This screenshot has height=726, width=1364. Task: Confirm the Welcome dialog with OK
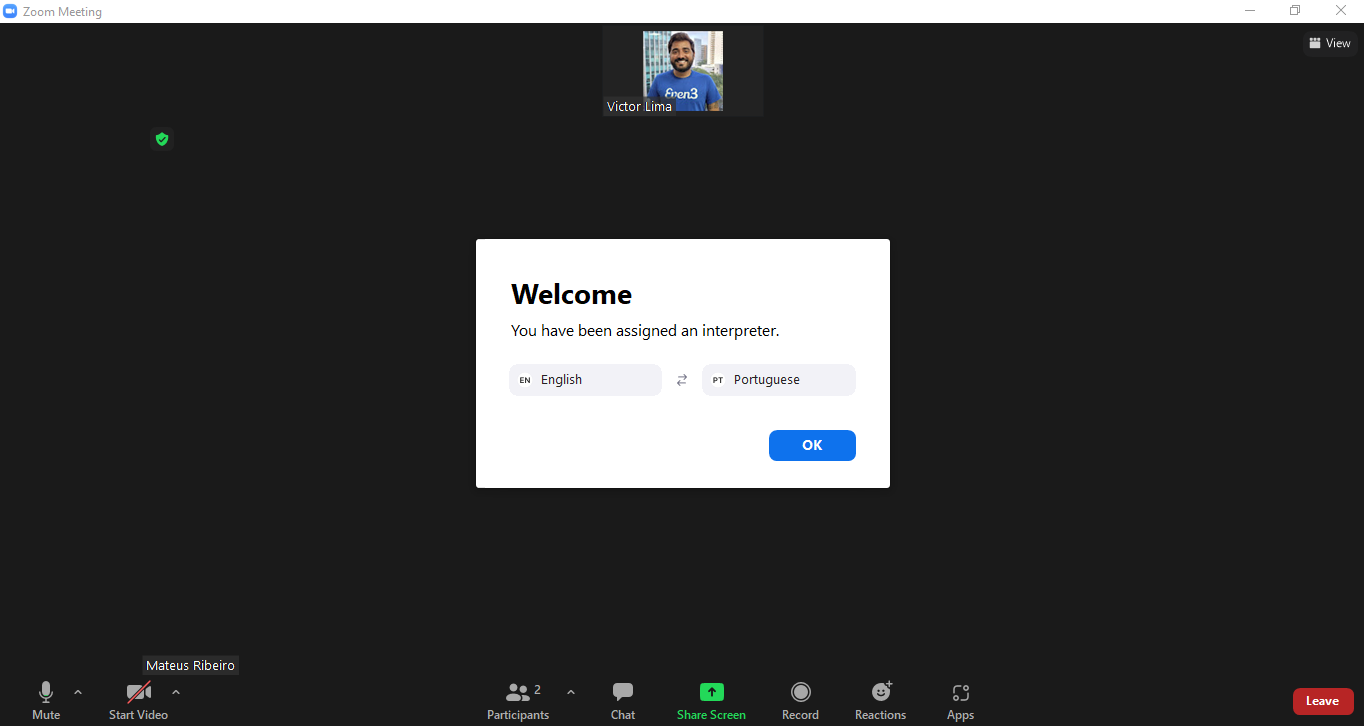pos(812,445)
